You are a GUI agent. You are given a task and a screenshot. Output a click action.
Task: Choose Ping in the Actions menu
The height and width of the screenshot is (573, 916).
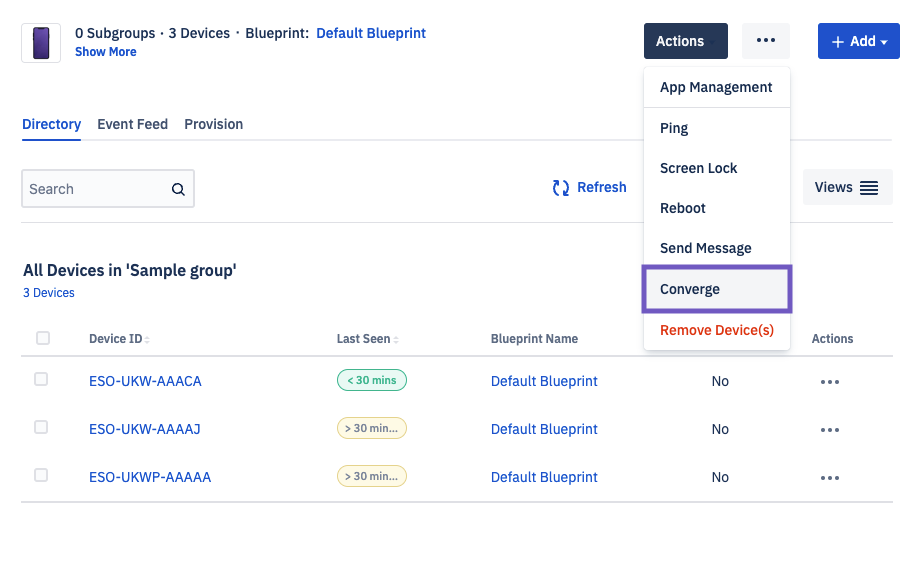point(717,128)
